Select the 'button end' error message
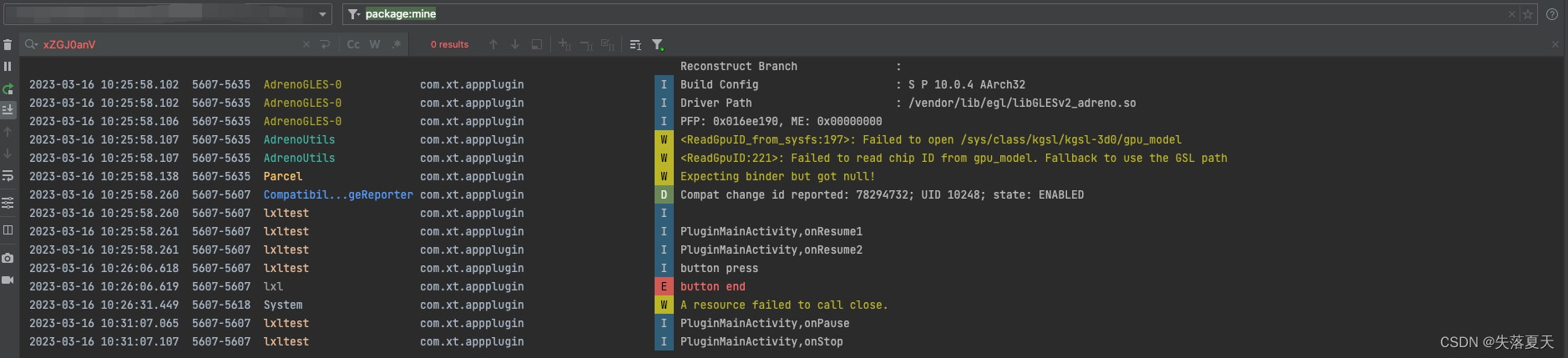This screenshot has height=358, width=1568. tap(712, 286)
